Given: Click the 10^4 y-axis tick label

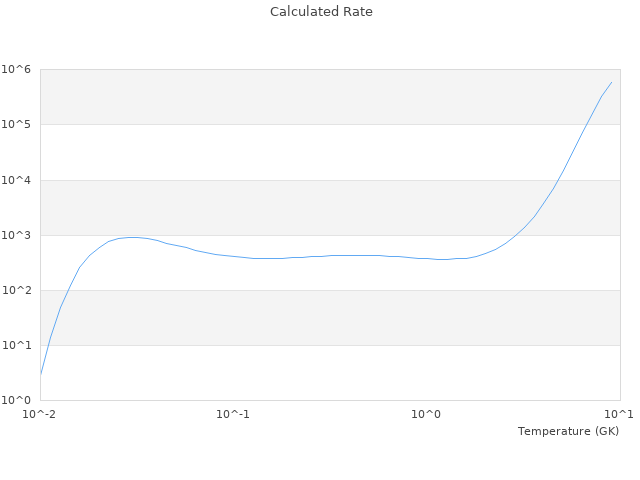Looking at the screenshot, I should coord(17,180).
